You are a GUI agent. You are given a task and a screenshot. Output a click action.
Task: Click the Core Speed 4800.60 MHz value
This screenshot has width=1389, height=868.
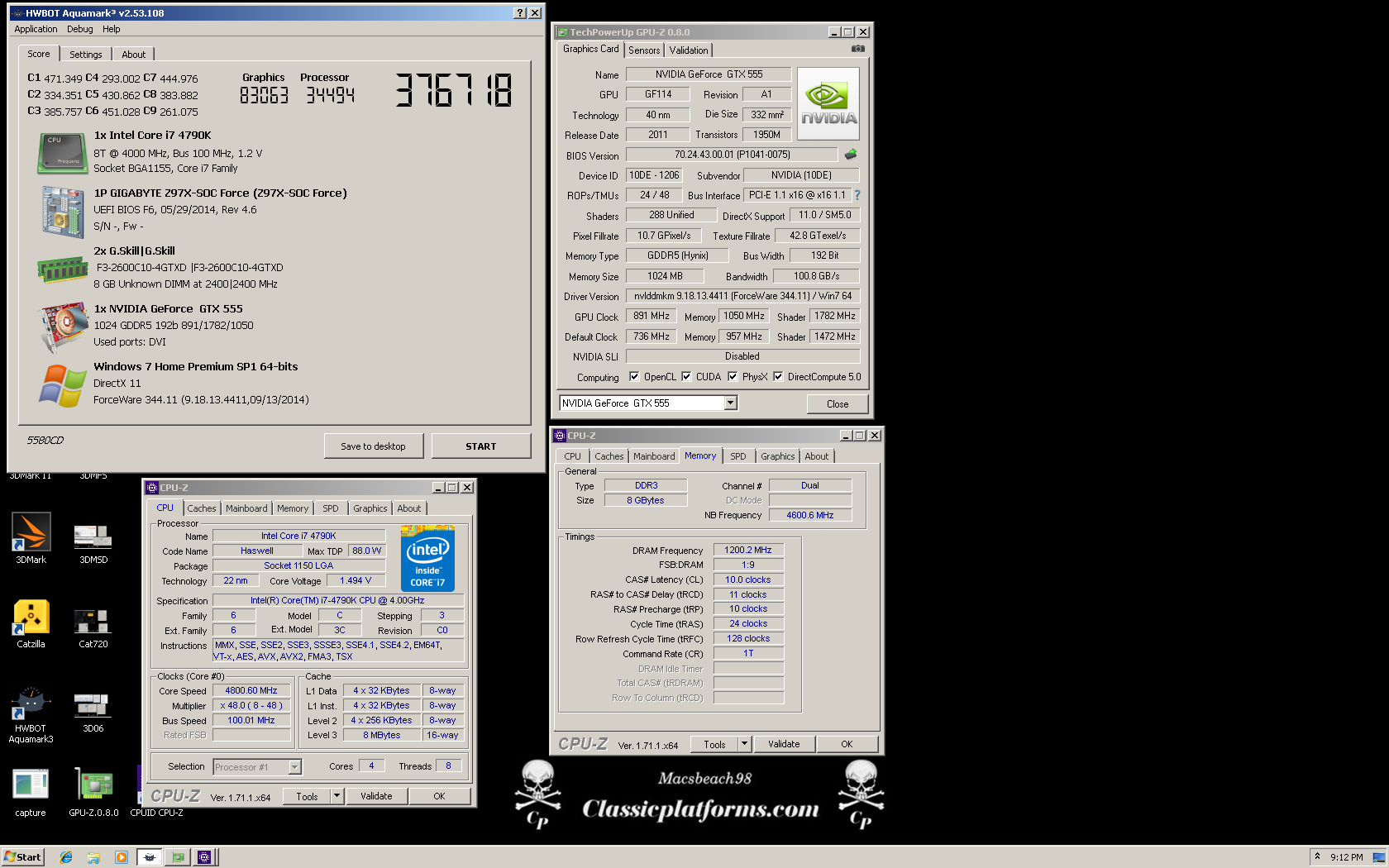pos(251,690)
